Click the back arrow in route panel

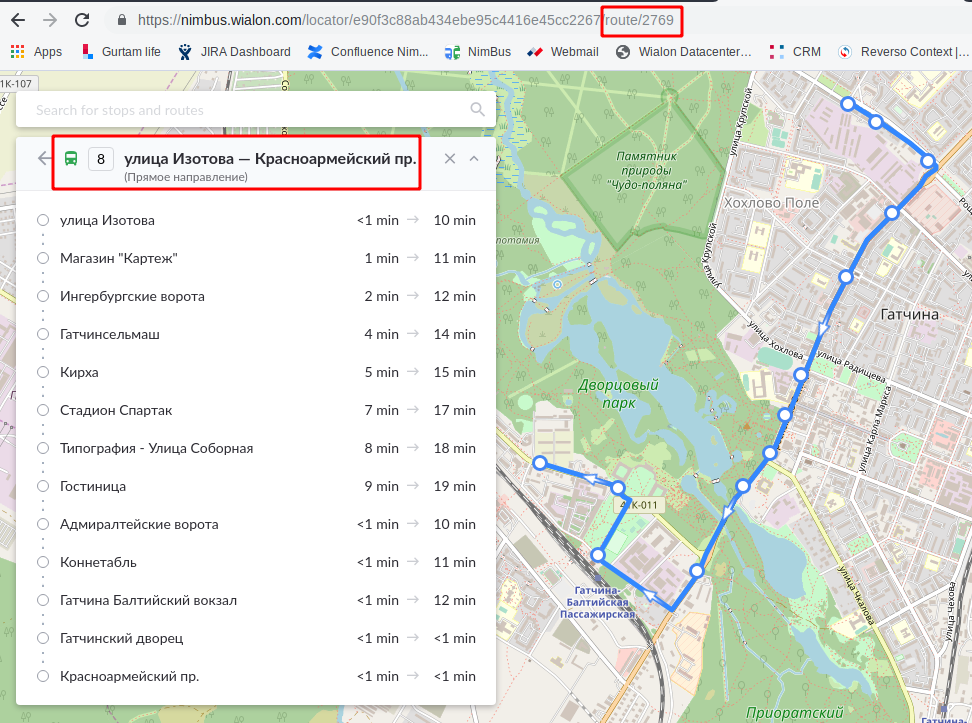coord(43,158)
